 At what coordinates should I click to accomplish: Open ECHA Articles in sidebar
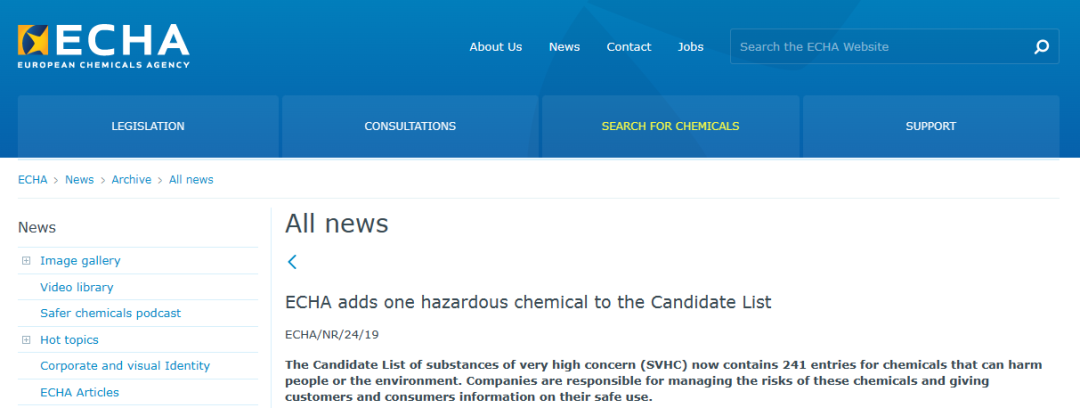(79, 392)
